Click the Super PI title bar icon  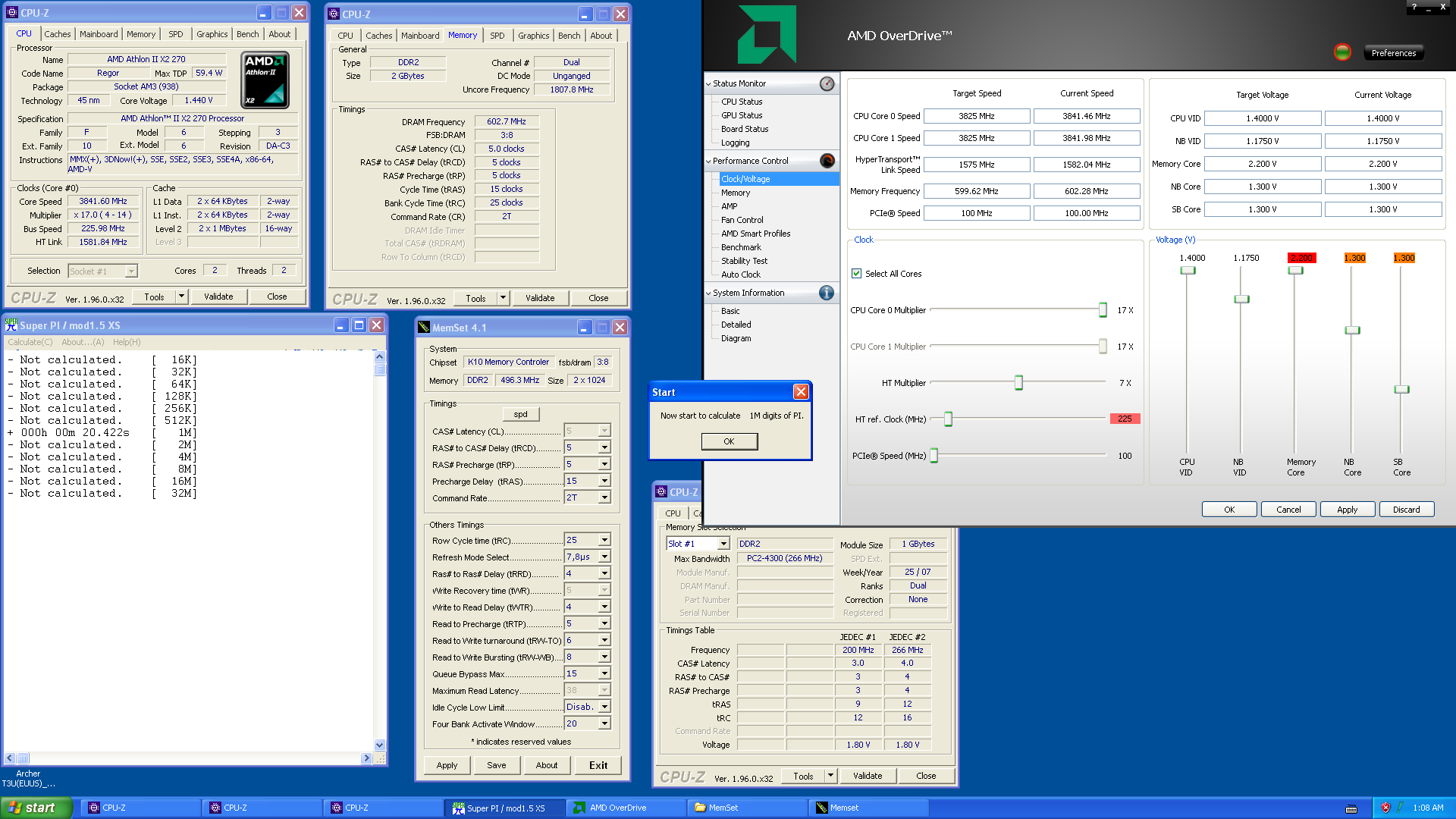pos(11,325)
